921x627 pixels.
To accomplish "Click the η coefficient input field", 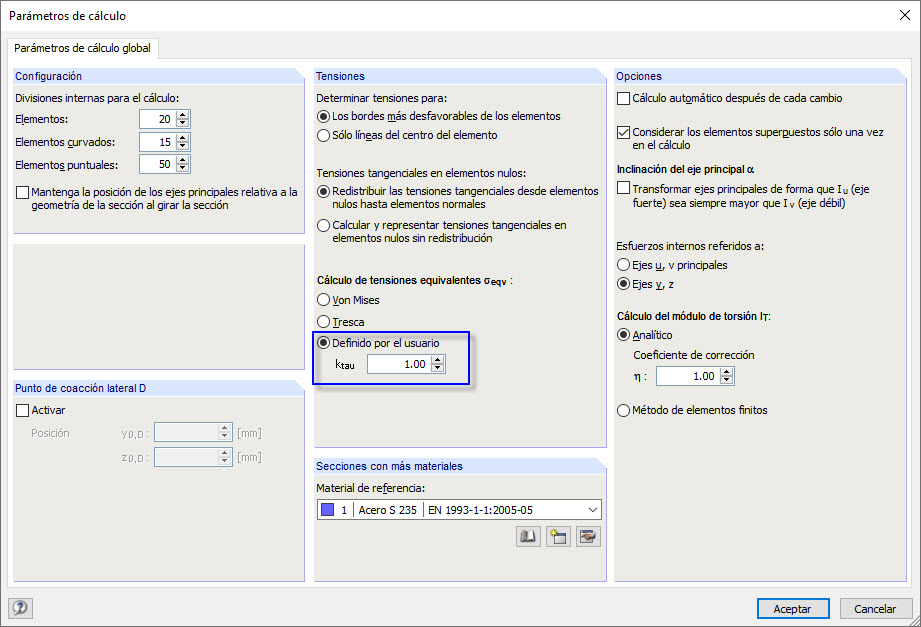I will point(688,376).
